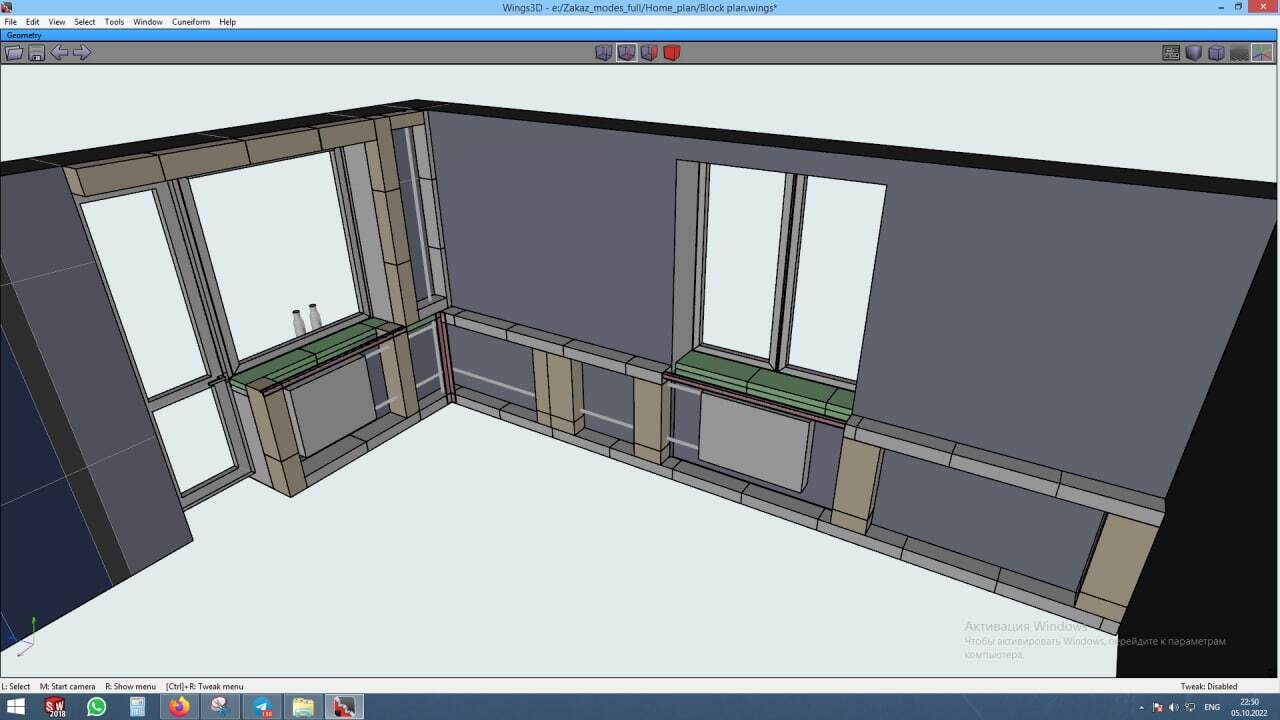Open the Cuneiform menu
1280x720 pixels.
pos(191,22)
